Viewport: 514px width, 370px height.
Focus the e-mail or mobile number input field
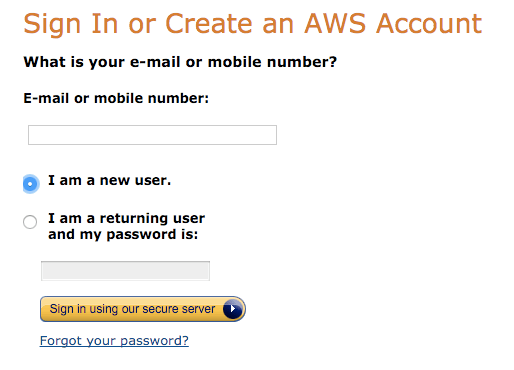152,135
